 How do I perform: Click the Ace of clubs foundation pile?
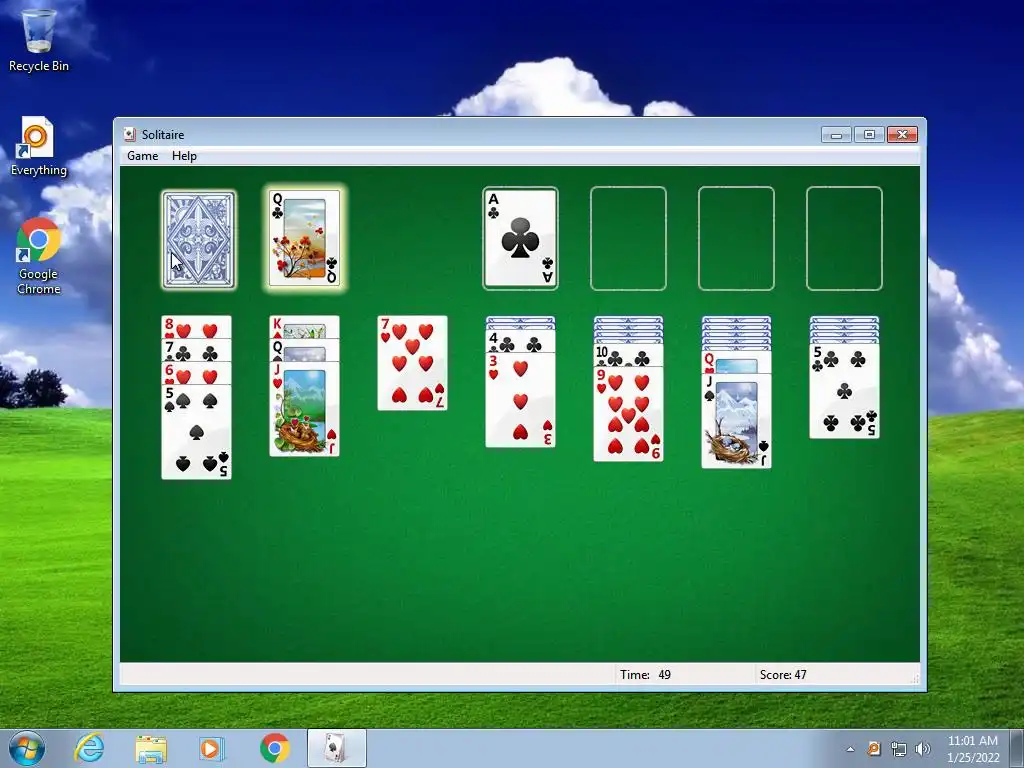pyautogui.click(x=520, y=238)
